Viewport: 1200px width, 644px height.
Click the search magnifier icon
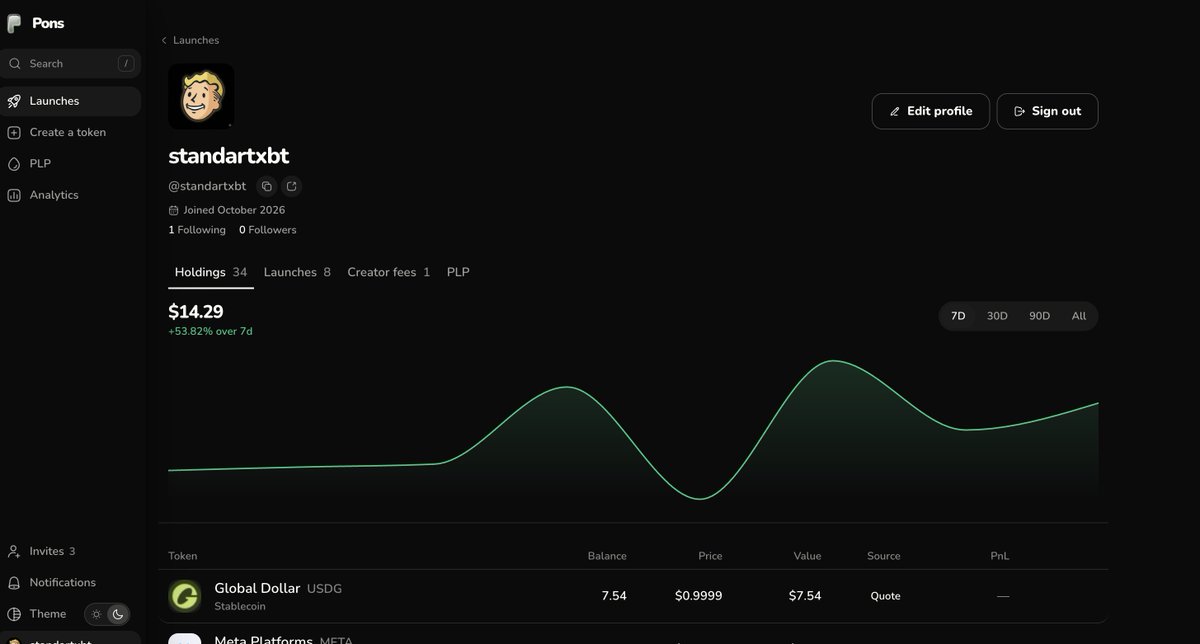(15, 64)
